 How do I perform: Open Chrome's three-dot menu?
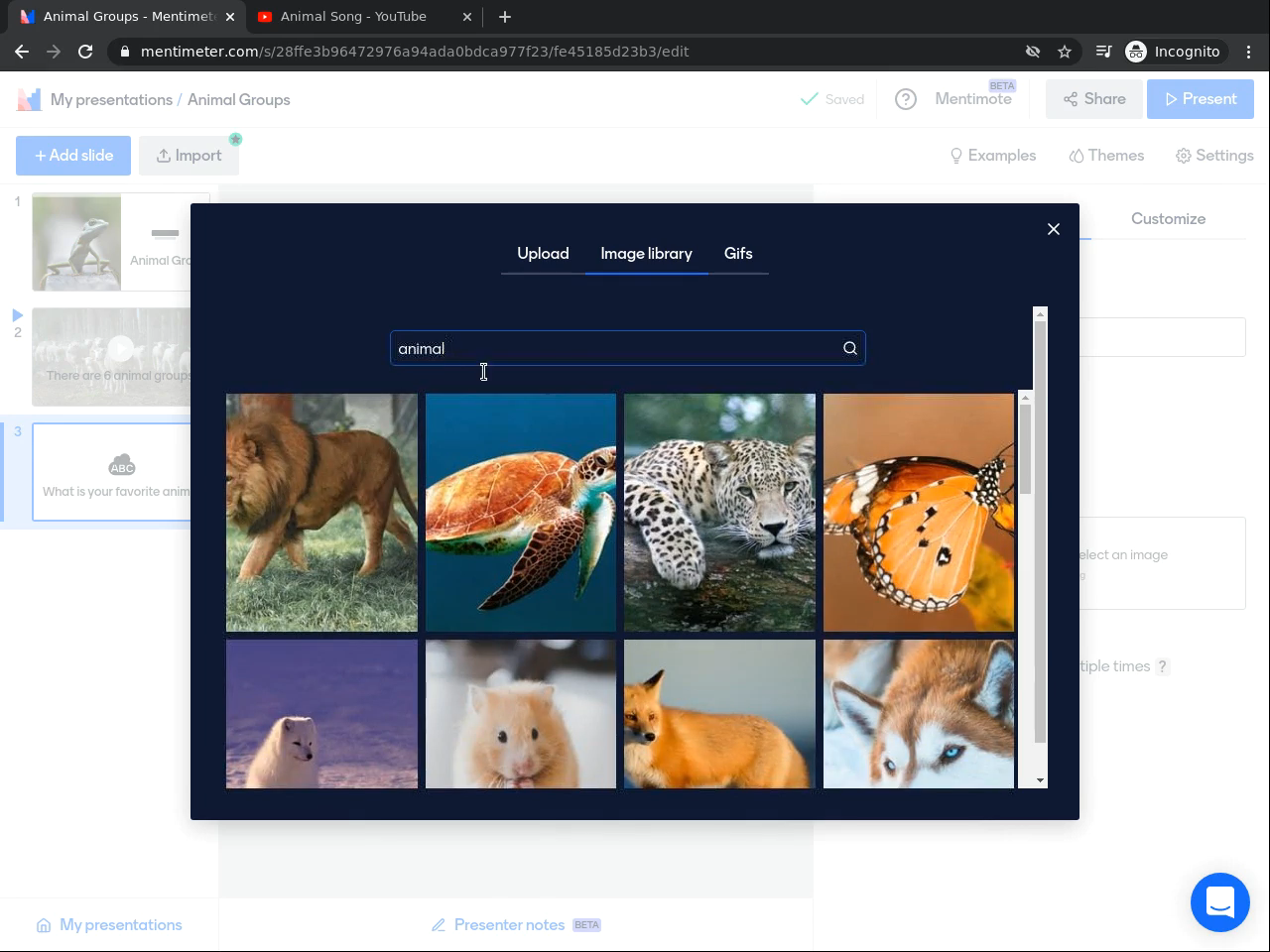(1249, 52)
